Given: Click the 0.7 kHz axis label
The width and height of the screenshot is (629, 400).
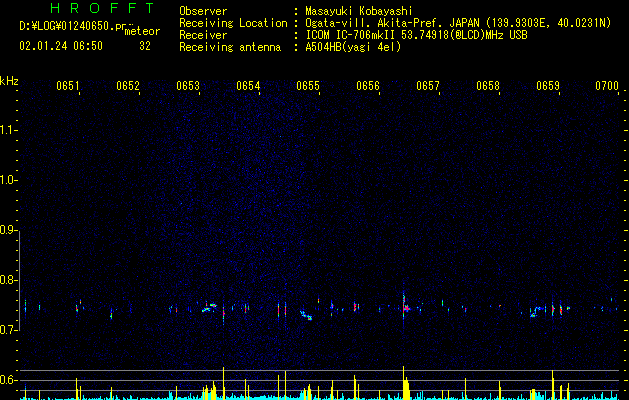Looking at the screenshot, I should pos(9,330).
